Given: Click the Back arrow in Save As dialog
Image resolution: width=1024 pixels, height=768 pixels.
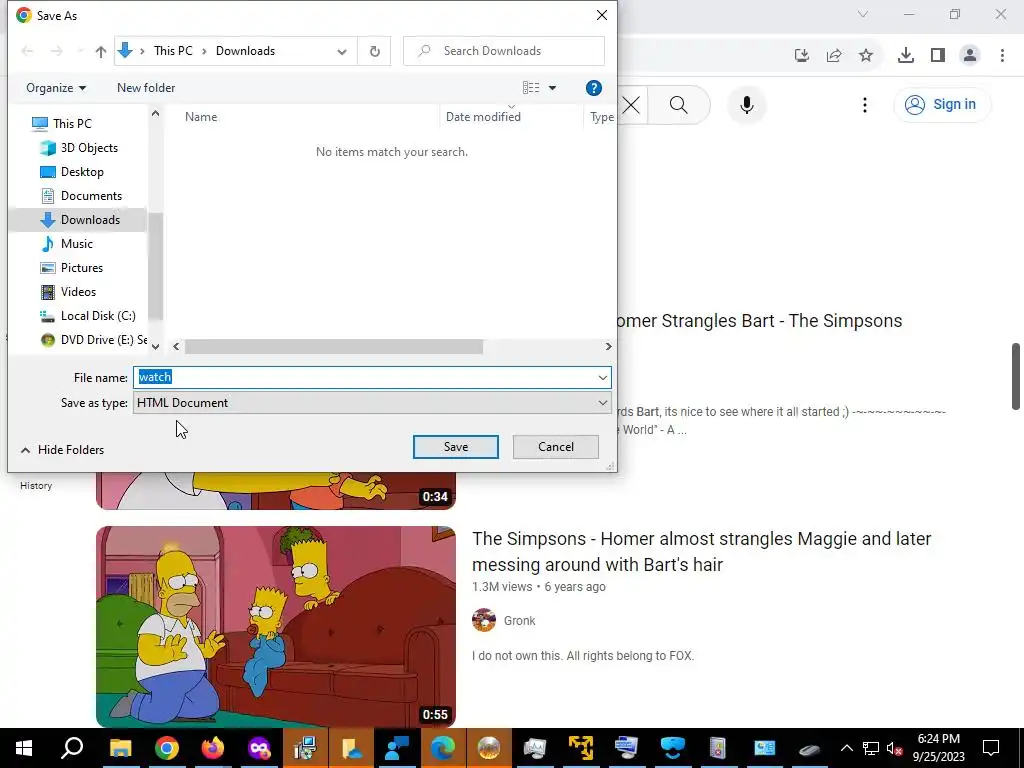Looking at the screenshot, I should tap(27, 51).
